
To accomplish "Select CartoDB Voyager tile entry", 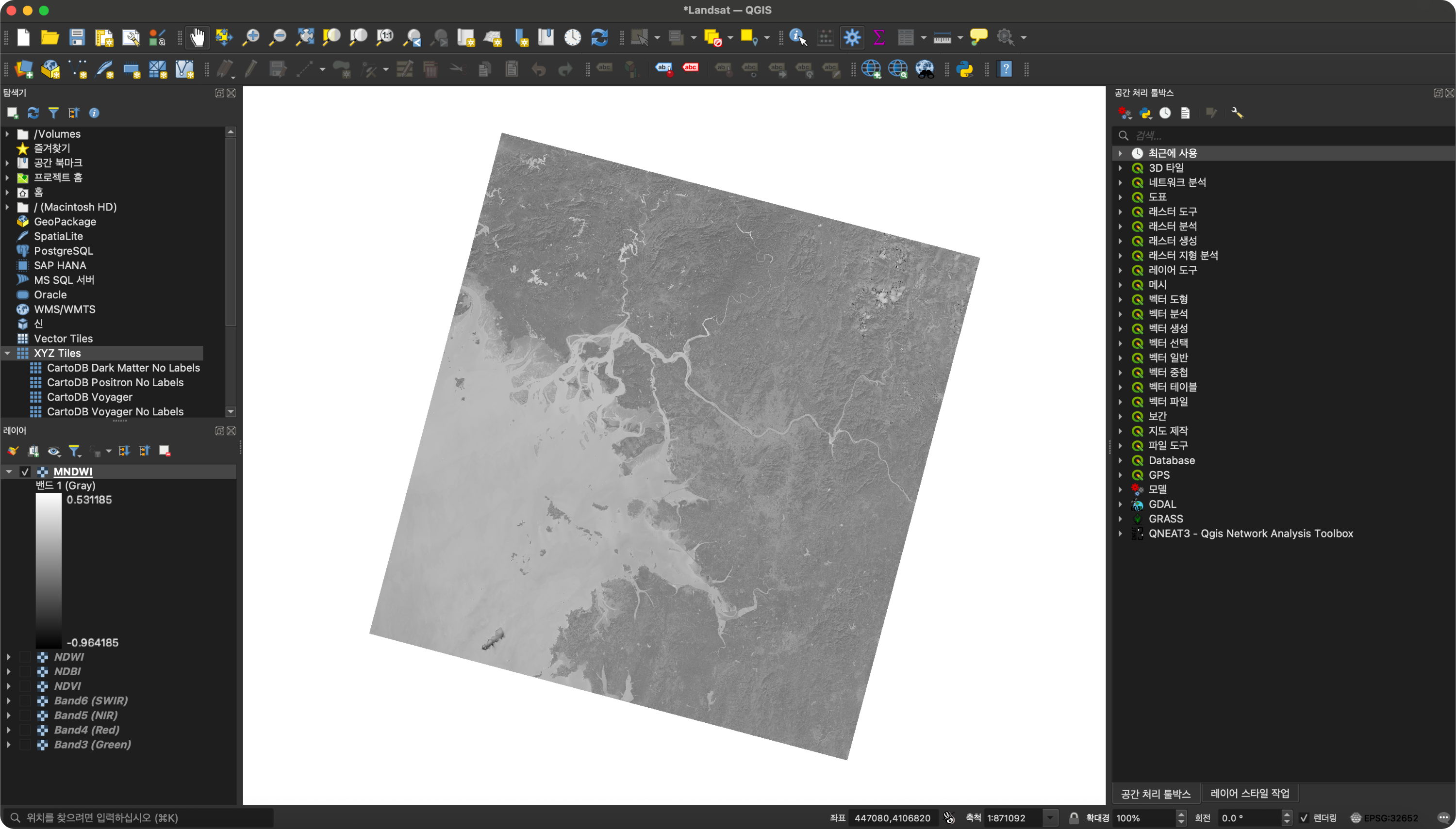I will 89,397.
